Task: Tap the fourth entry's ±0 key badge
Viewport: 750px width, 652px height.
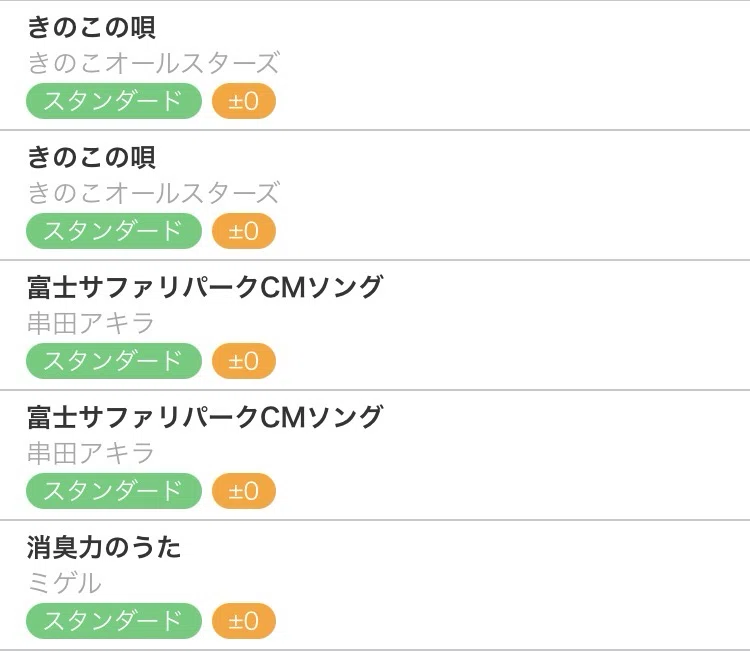Action: pyautogui.click(x=244, y=491)
